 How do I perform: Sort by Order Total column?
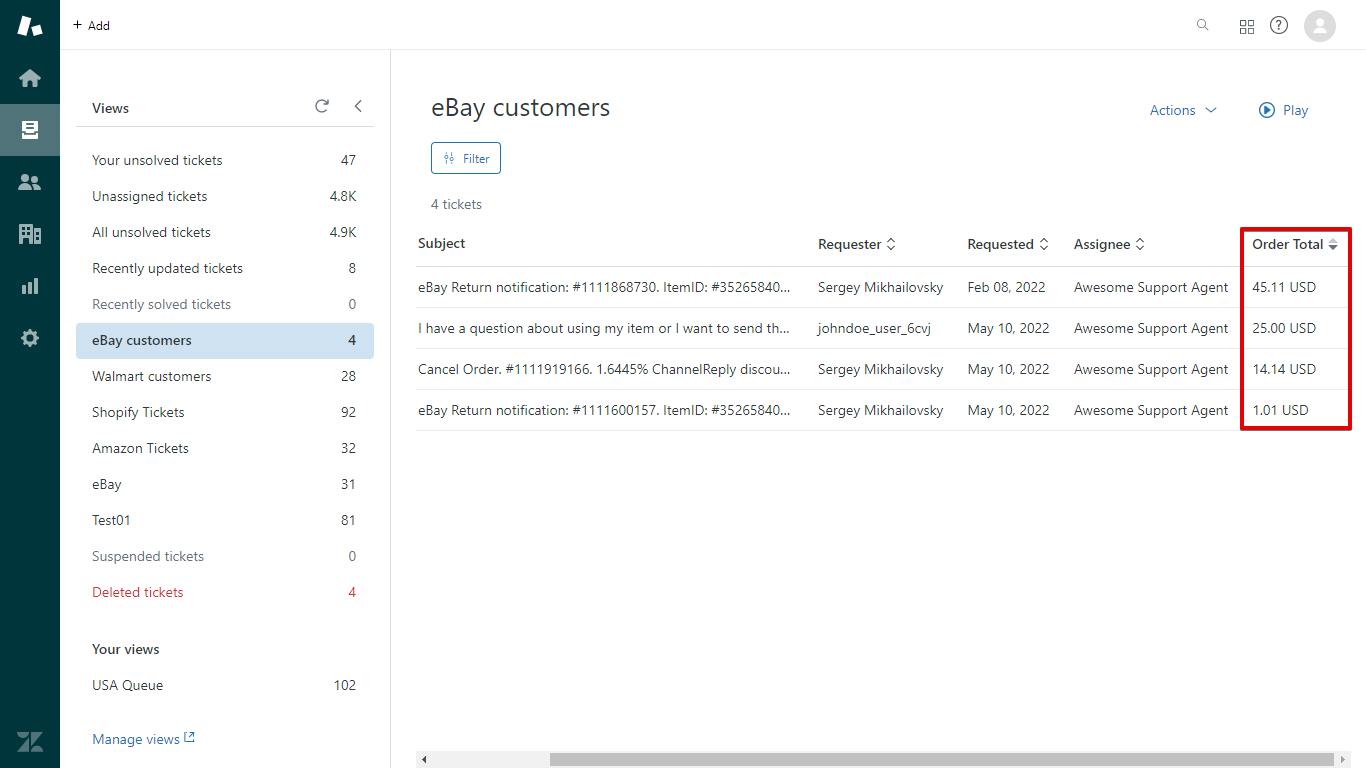(x=1295, y=244)
